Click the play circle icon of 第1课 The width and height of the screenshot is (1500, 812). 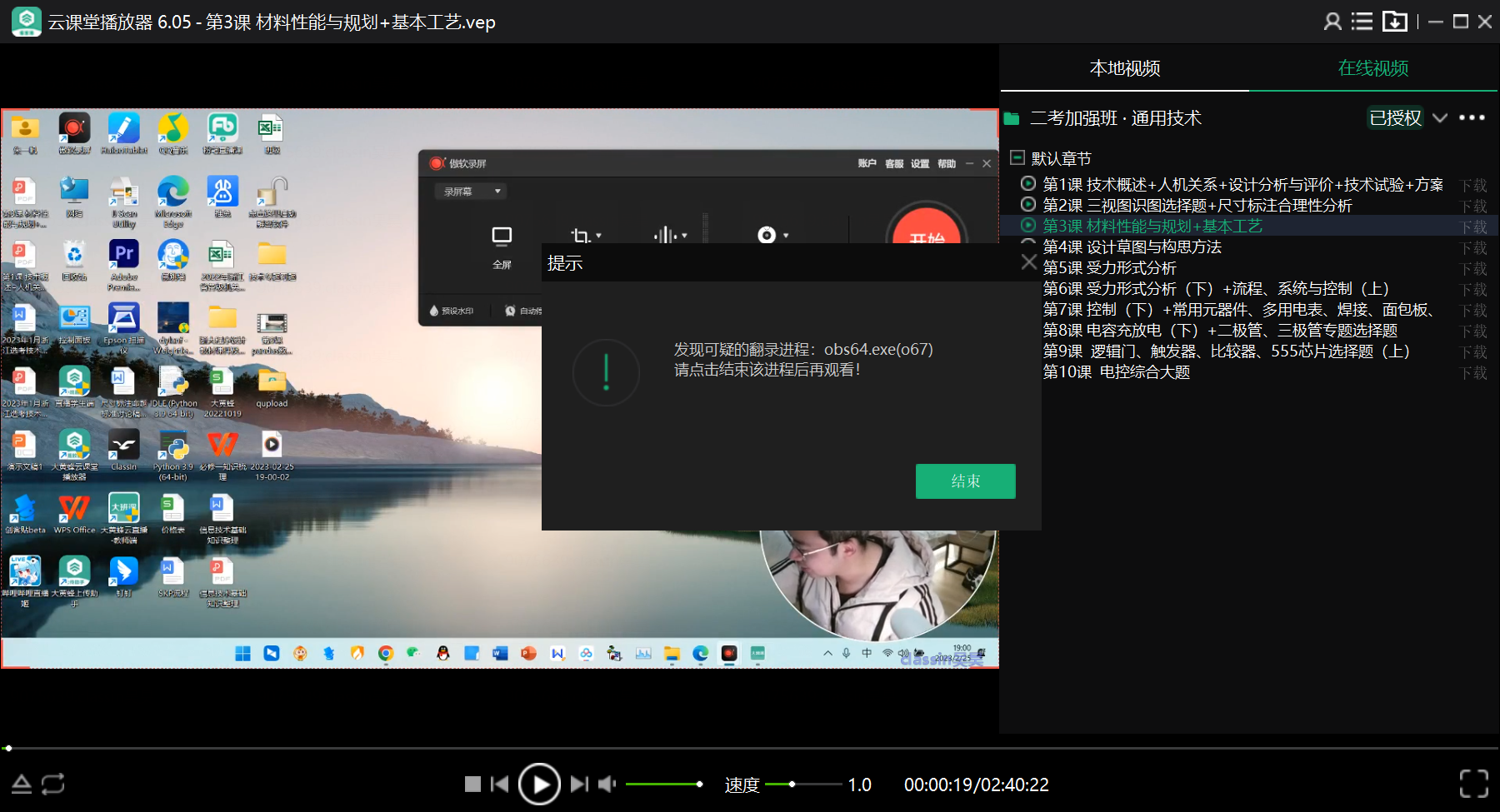point(1028,183)
